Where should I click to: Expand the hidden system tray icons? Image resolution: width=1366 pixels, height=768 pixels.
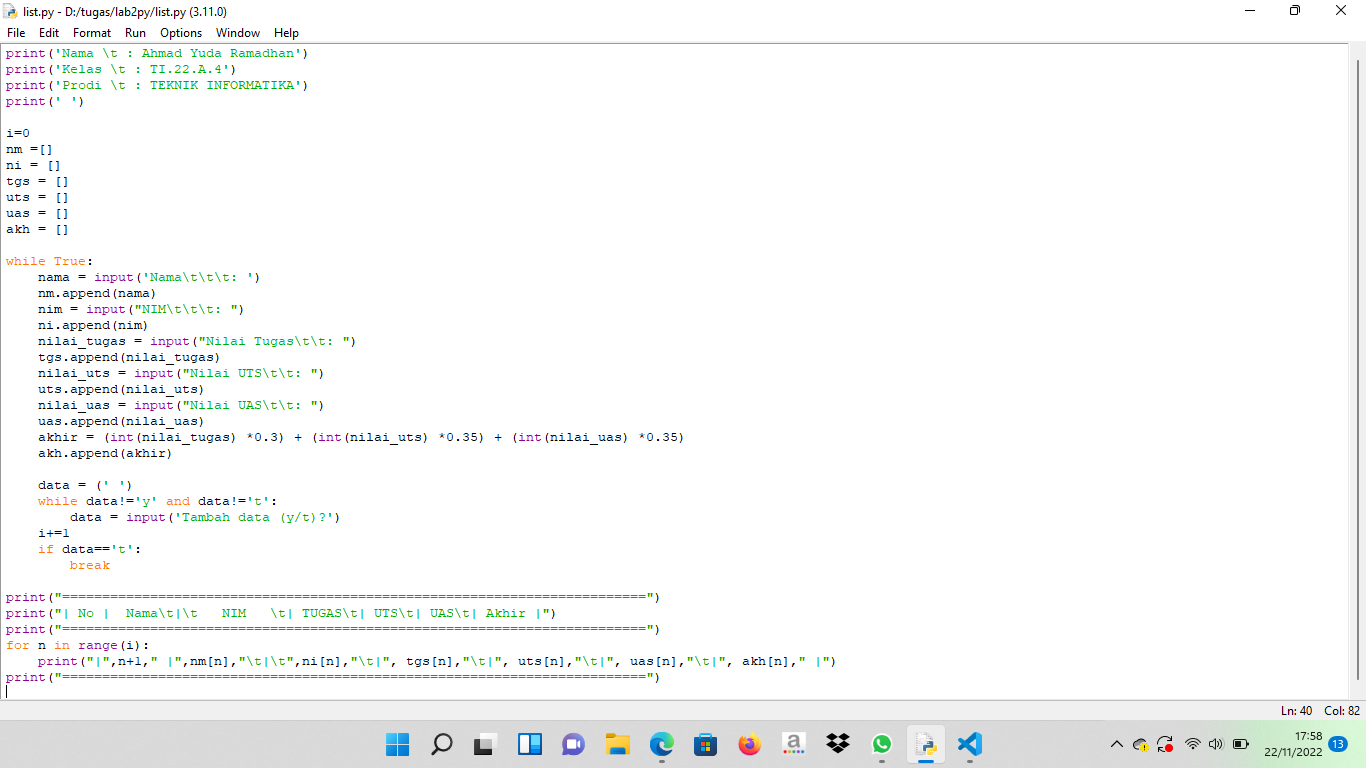click(x=1117, y=744)
